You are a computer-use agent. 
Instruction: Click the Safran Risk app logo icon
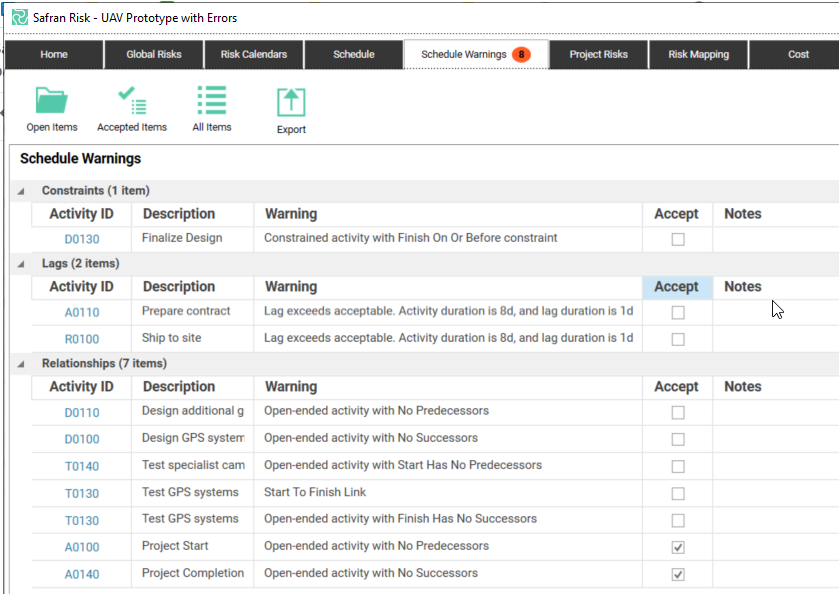point(19,18)
